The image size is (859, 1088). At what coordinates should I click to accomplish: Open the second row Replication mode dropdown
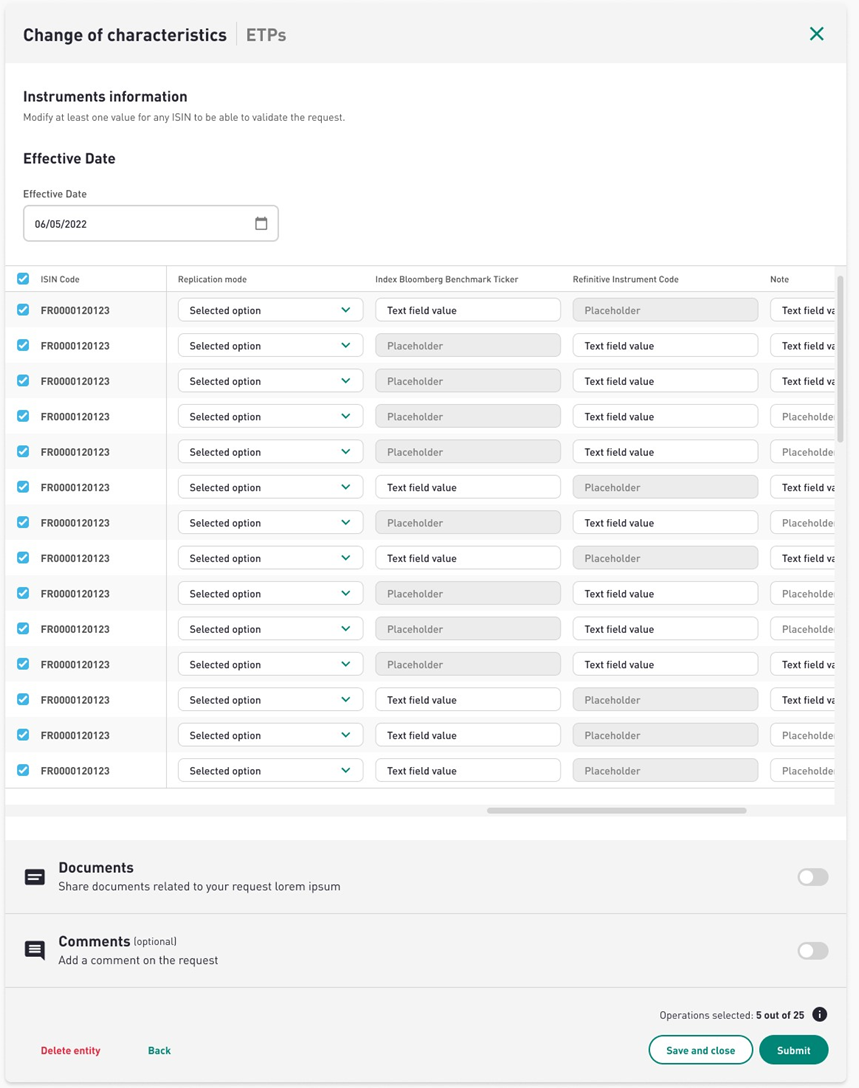[270, 346]
